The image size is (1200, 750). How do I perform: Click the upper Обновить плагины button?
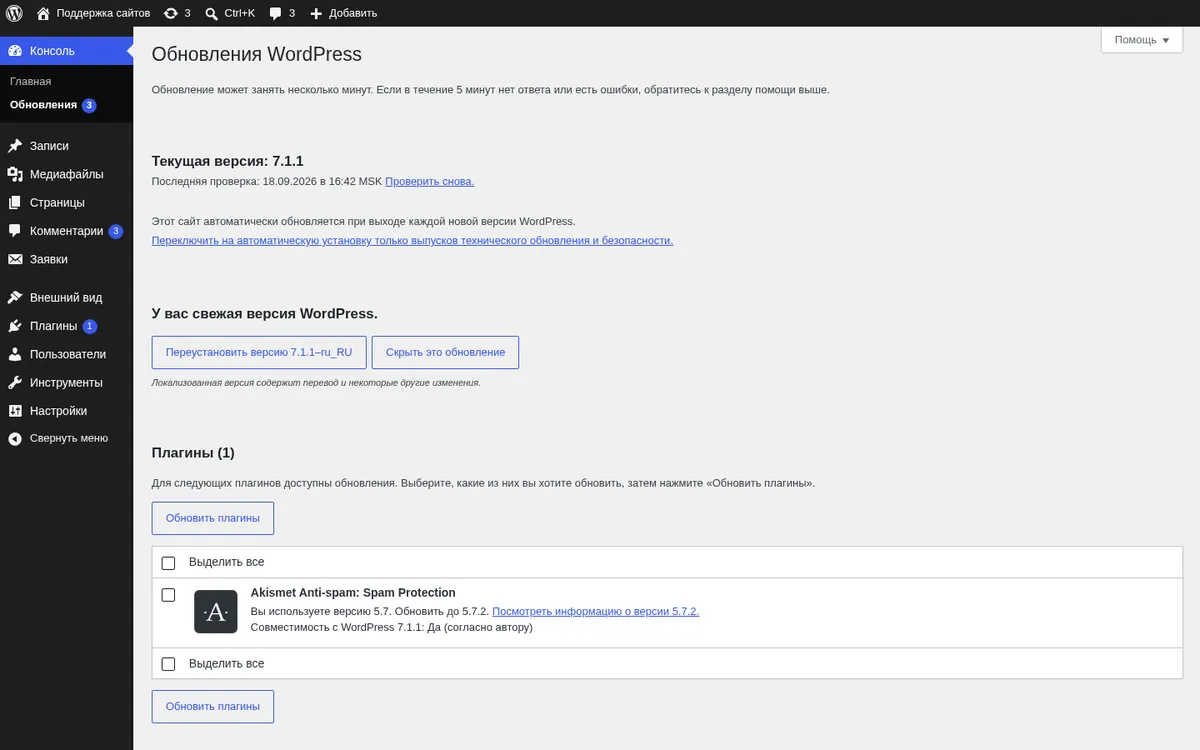coord(213,518)
